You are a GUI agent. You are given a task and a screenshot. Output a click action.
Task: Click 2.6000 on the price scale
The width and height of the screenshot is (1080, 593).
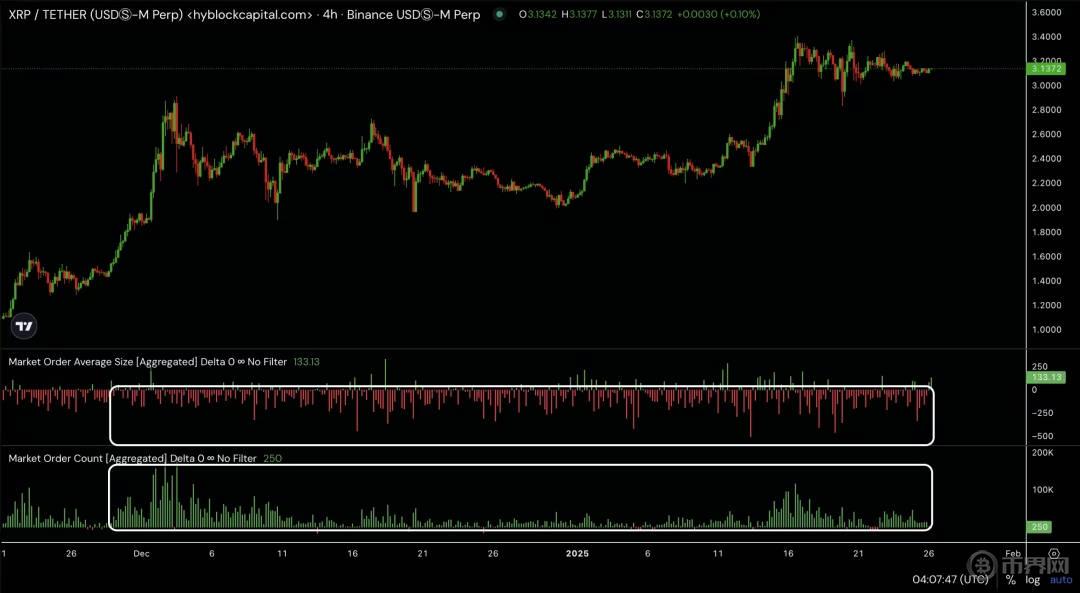(1046, 134)
